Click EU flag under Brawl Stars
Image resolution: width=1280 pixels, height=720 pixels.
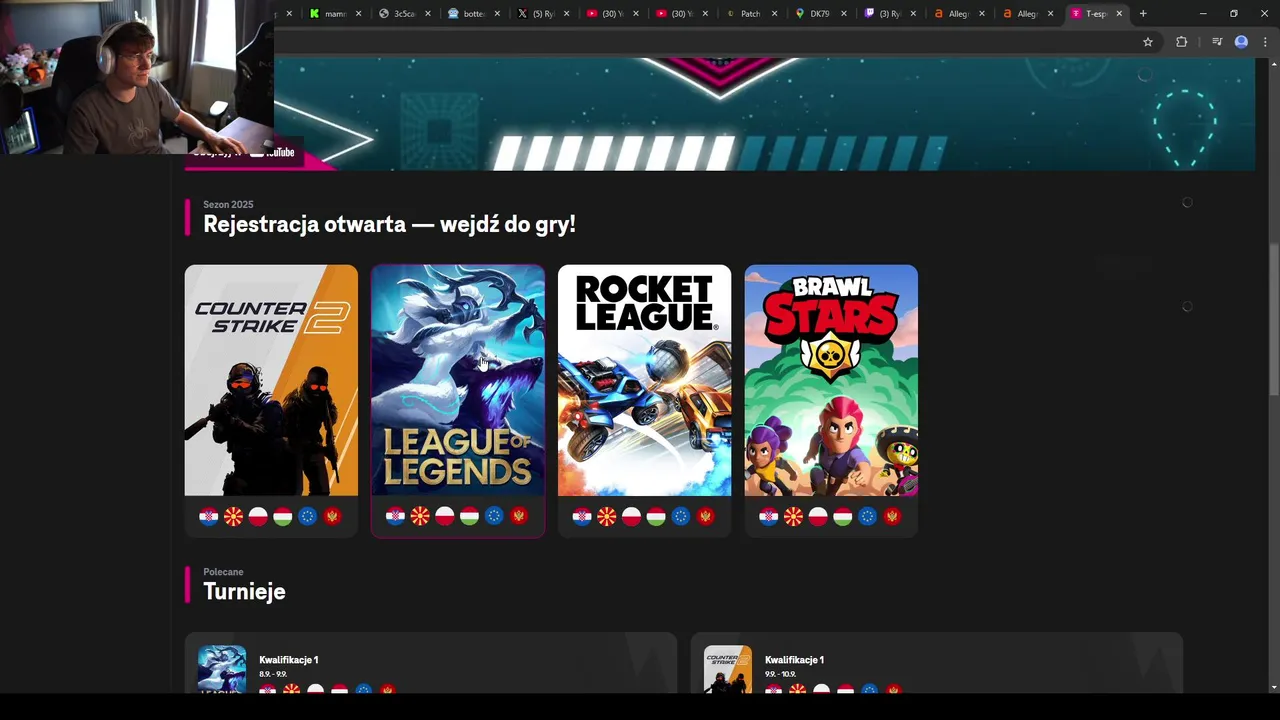(x=867, y=516)
